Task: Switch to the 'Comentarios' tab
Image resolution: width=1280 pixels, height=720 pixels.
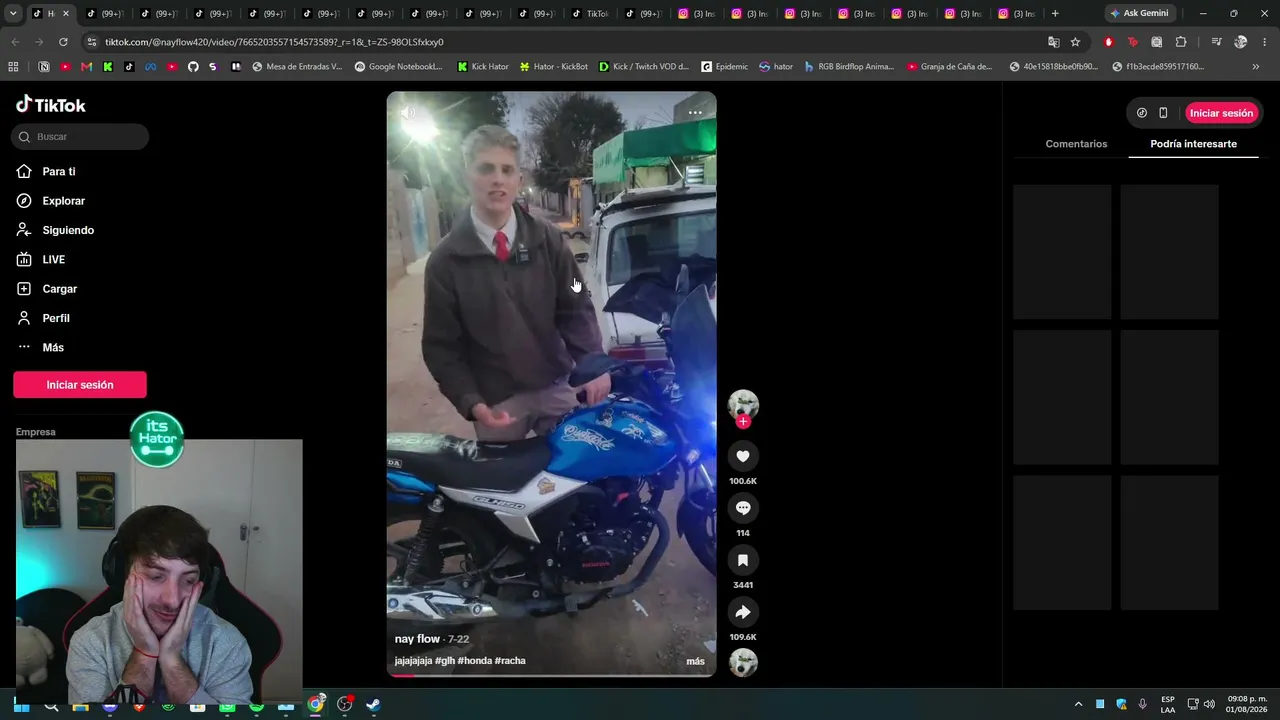Action: click(1076, 144)
